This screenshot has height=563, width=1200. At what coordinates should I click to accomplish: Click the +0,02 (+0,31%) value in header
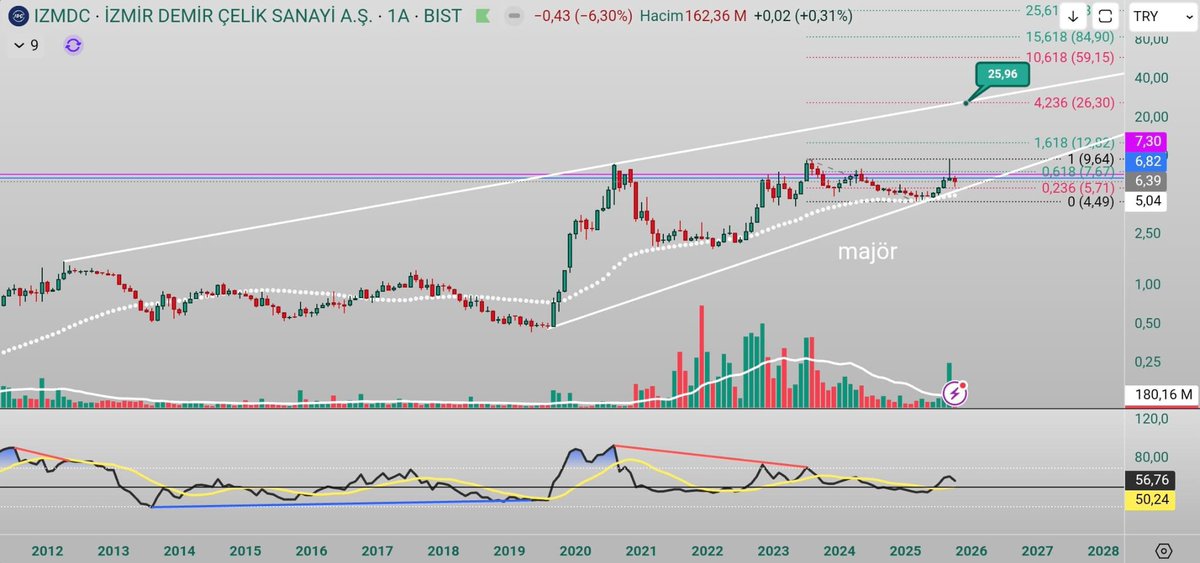(803, 17)
